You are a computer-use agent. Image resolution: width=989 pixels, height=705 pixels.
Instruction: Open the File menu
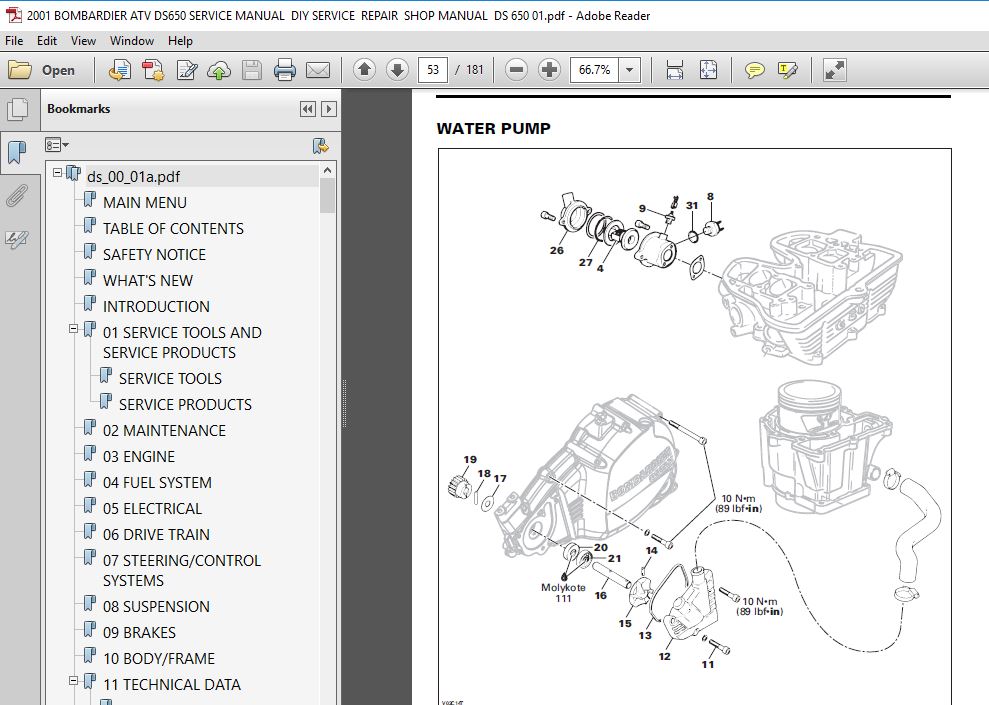tap(14, 40)
